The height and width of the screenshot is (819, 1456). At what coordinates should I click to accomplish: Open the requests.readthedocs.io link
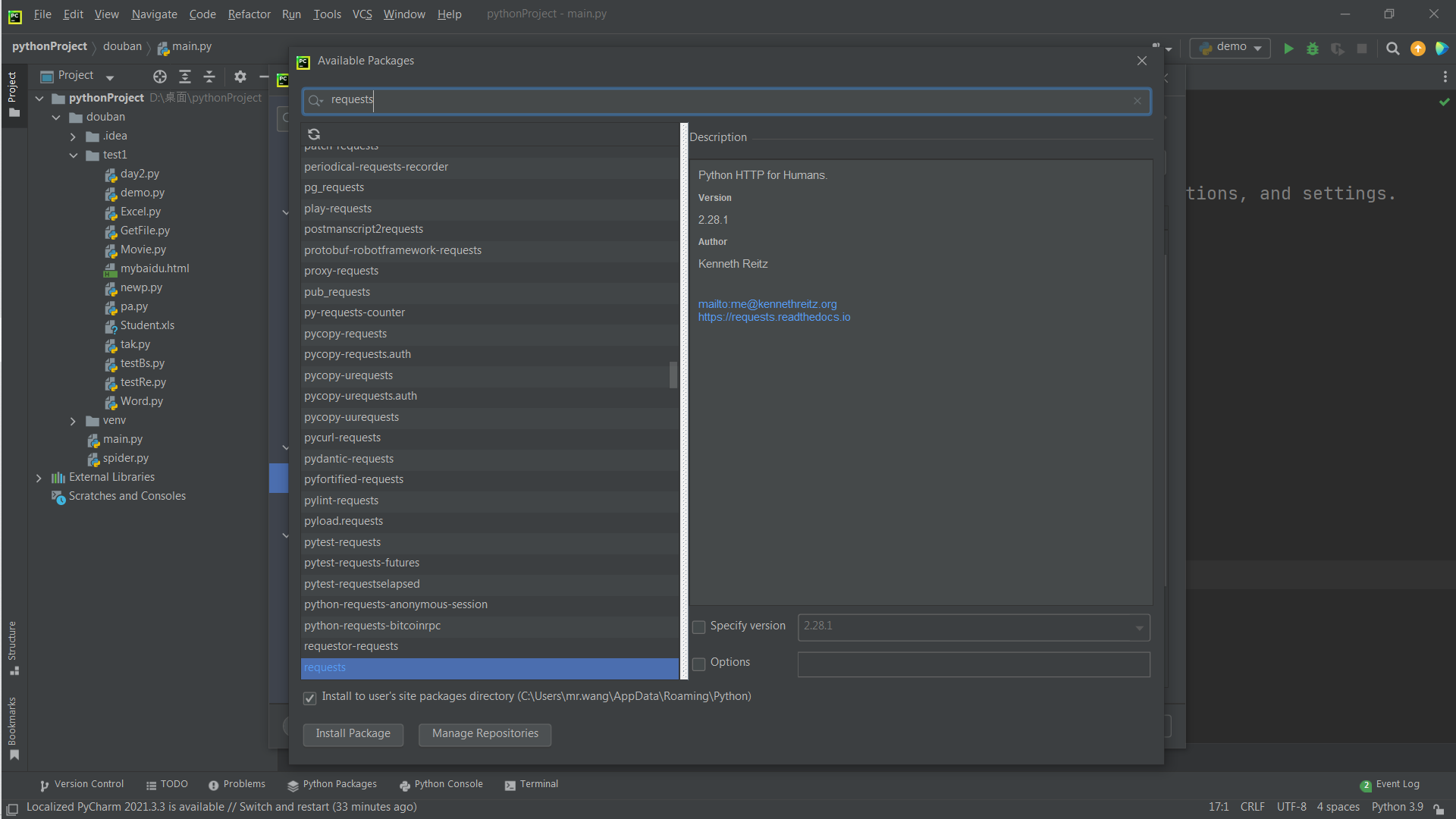773,317
